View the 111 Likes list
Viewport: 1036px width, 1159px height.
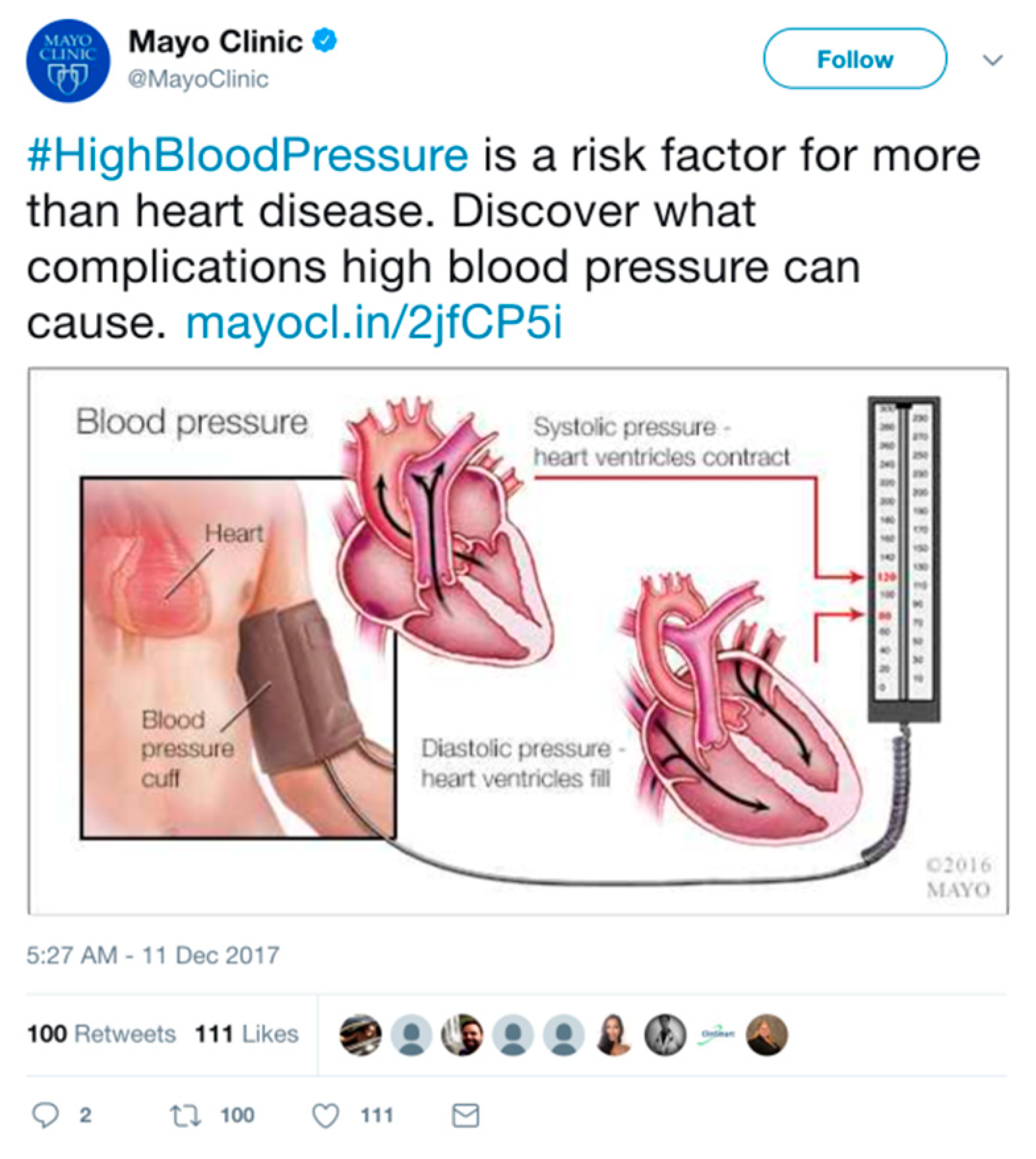coord(247,1034)
